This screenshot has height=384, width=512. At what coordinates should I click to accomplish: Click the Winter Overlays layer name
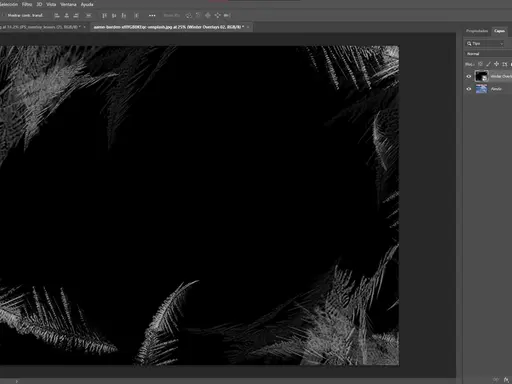[x=501, y=76]
